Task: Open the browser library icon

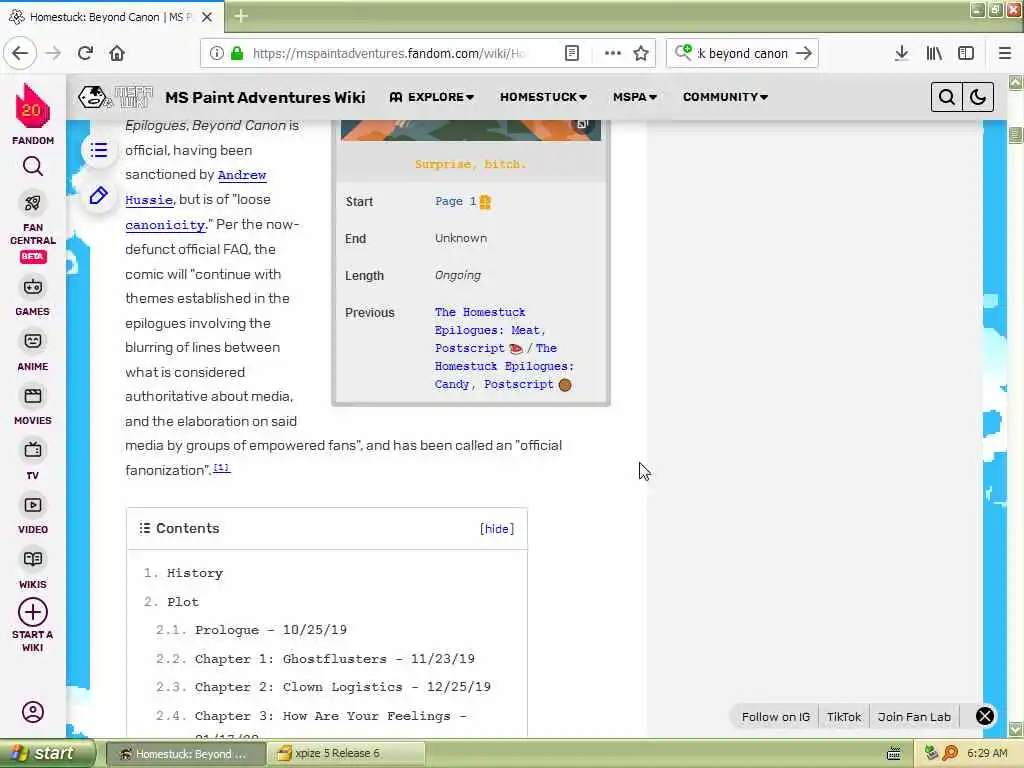Action: (x=934, y=53)
